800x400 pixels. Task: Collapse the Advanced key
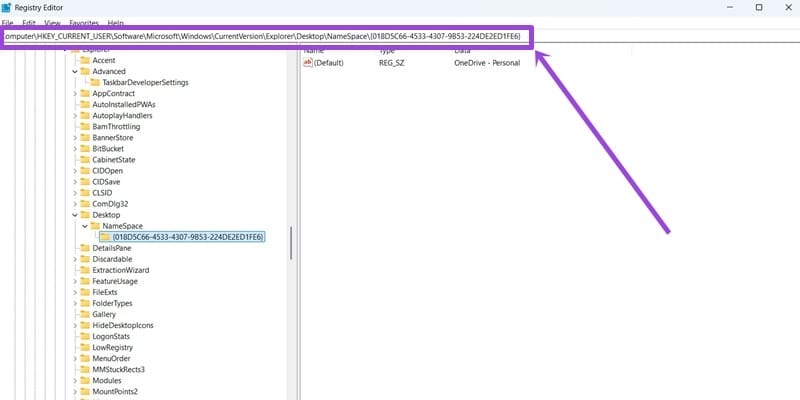[x=75, y=71]
